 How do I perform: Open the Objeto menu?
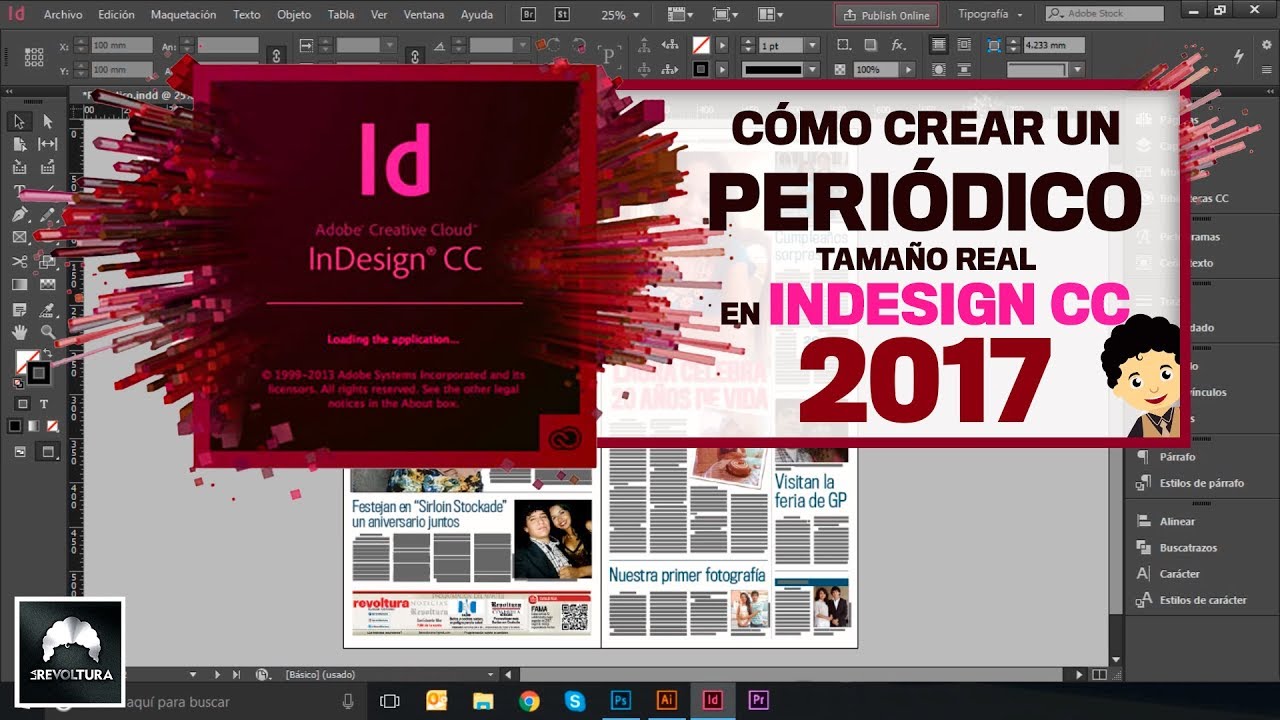tap(294, 15)
